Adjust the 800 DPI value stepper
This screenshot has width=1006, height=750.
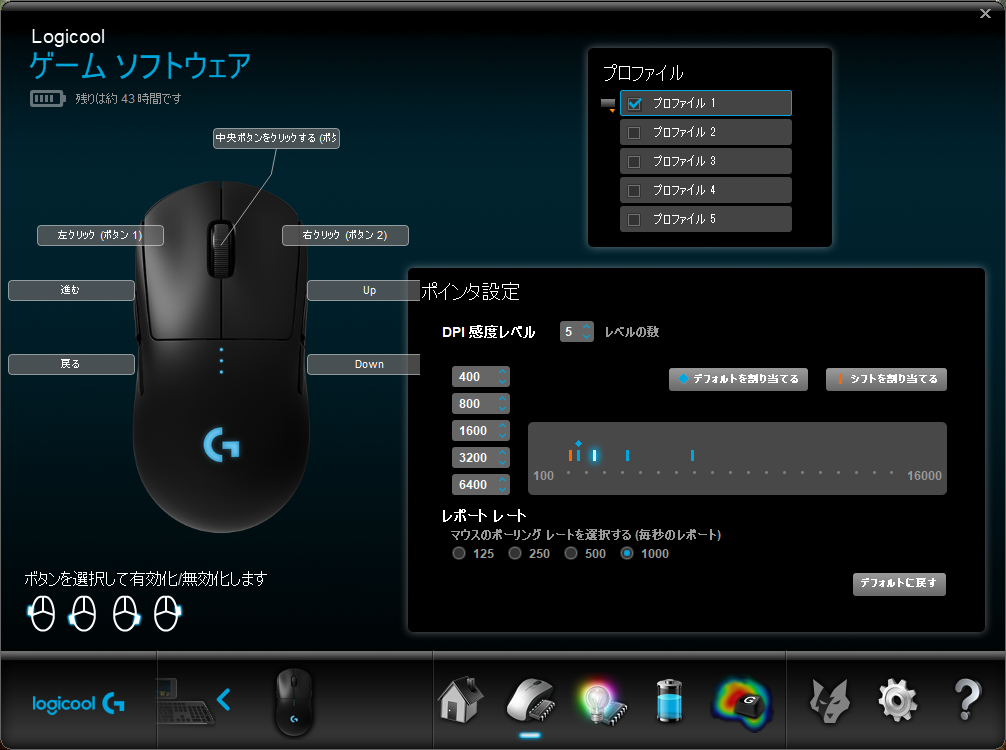pyautogui.click(x=502, y=404)
